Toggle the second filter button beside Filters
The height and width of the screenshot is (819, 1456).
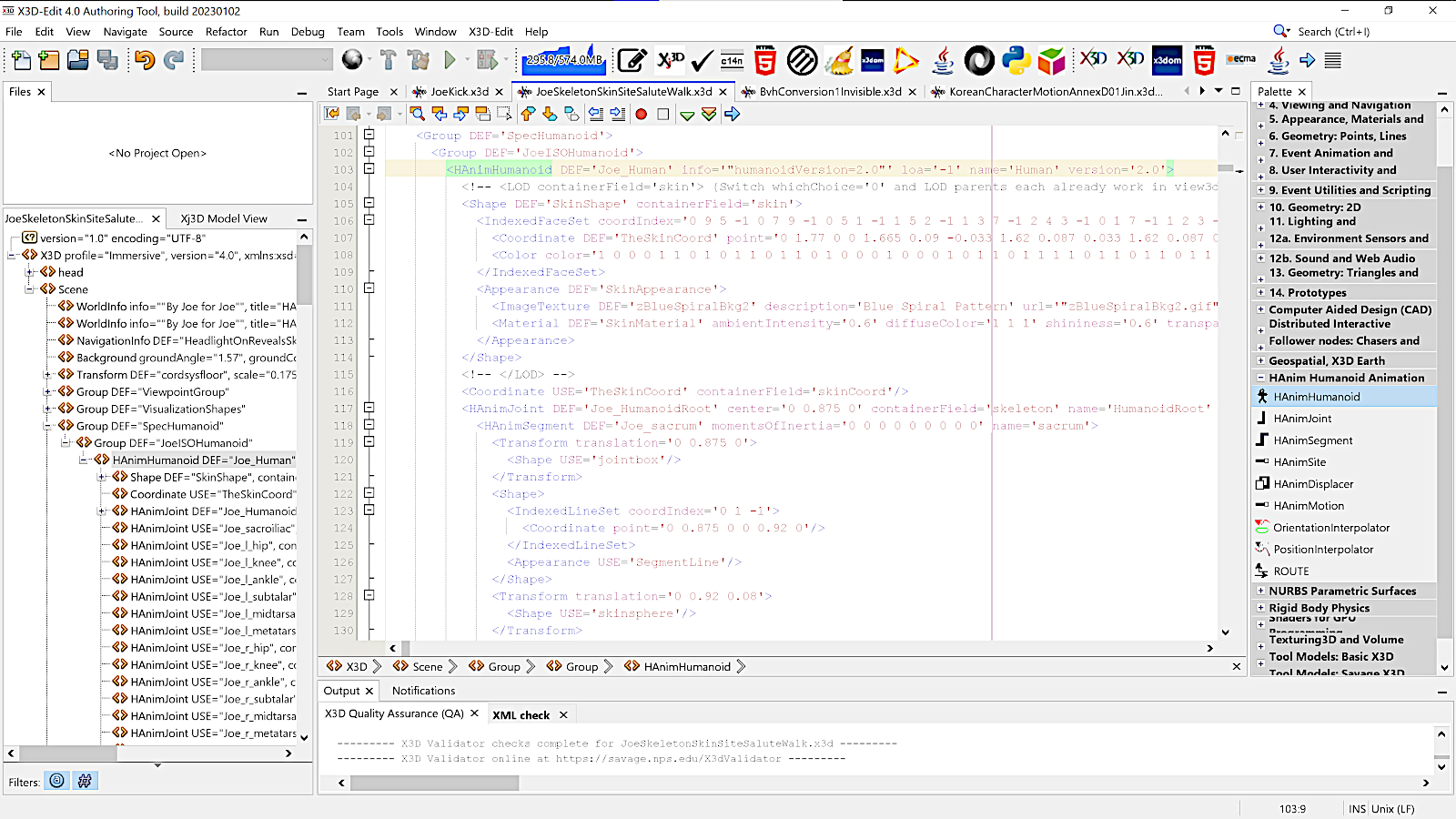pos(85,781)
